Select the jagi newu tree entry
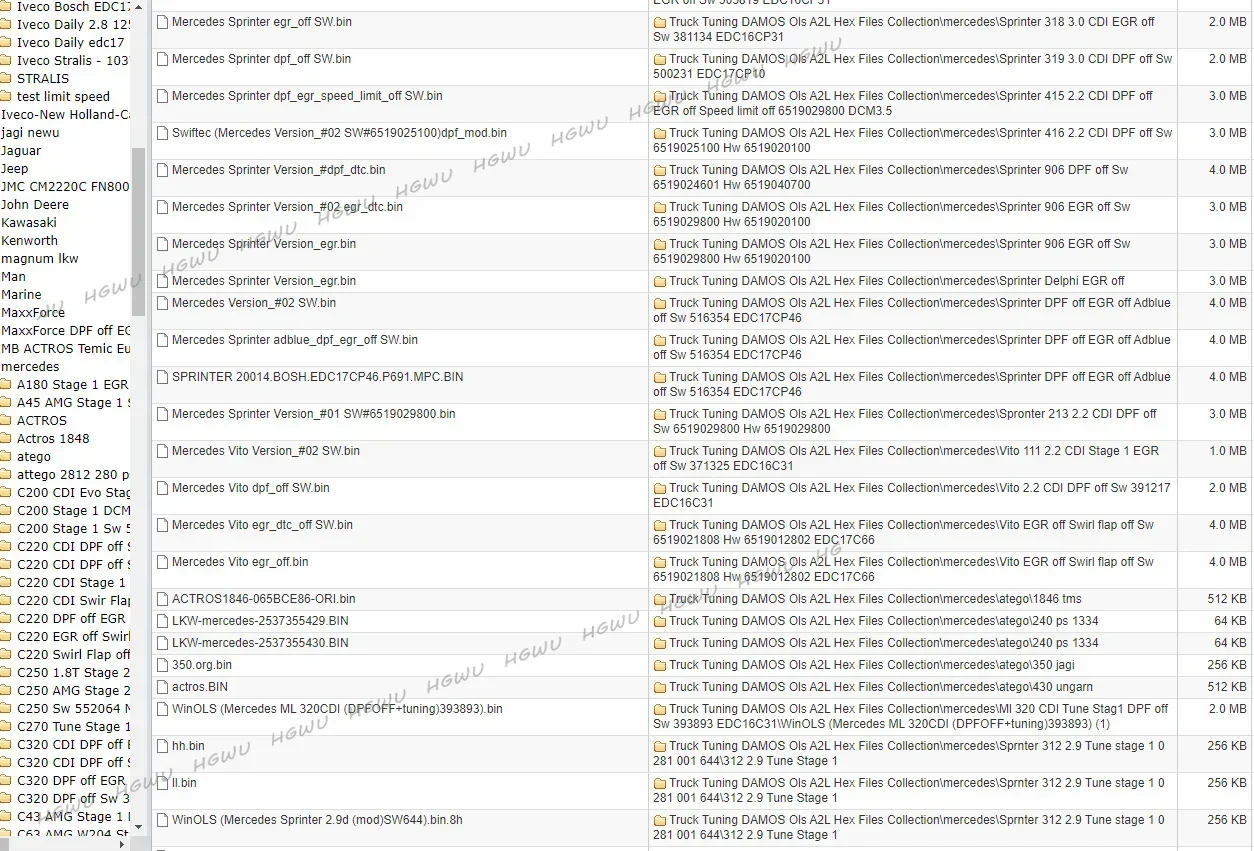Viewport: 1254px width, 851px height. click(x=30, y=132)
